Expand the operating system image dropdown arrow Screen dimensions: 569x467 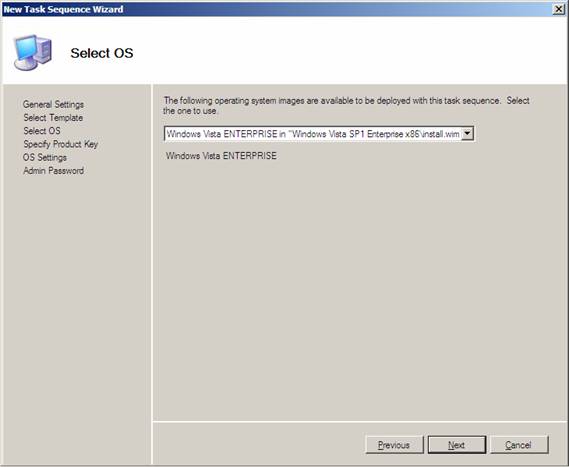pos(467,134)
